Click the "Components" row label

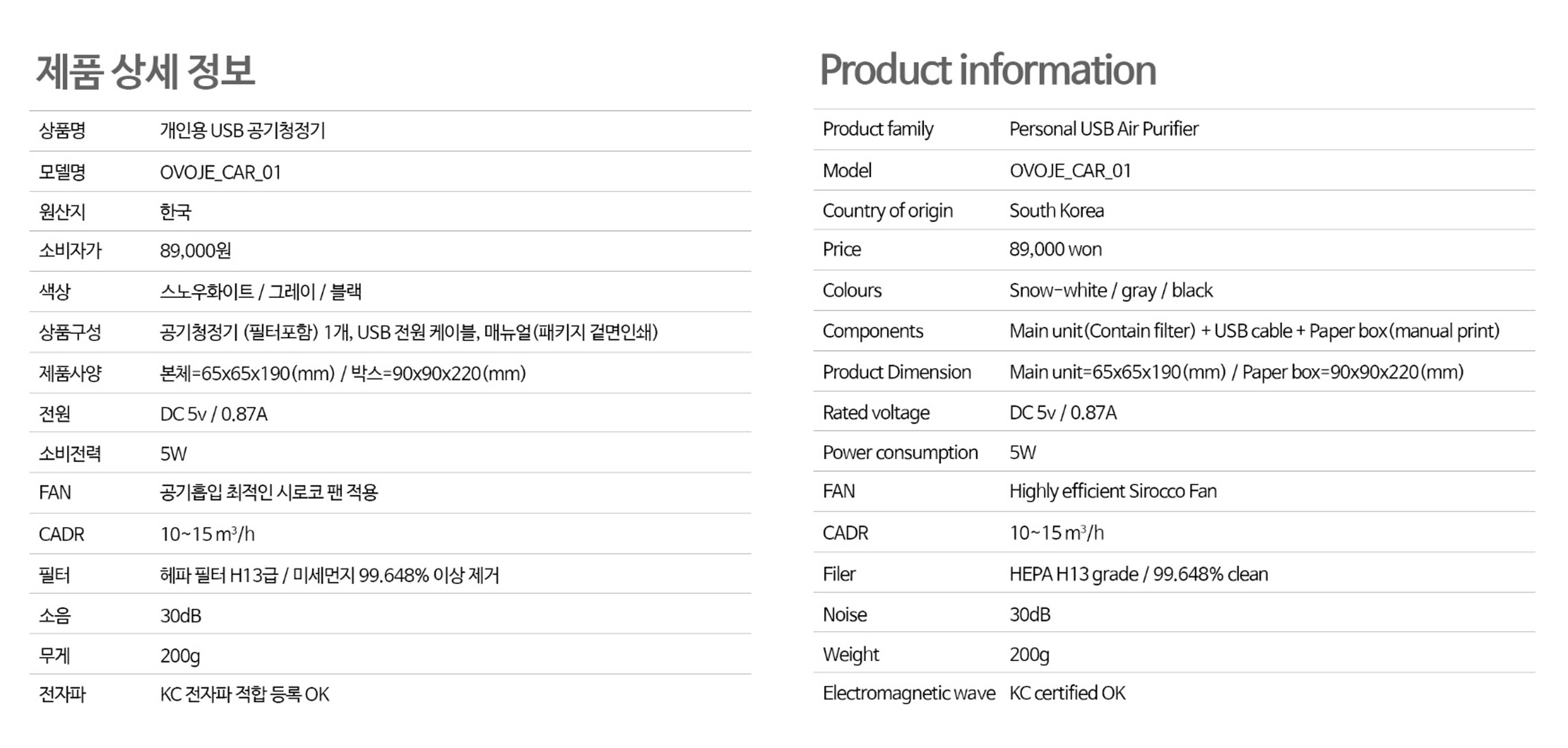873,331
